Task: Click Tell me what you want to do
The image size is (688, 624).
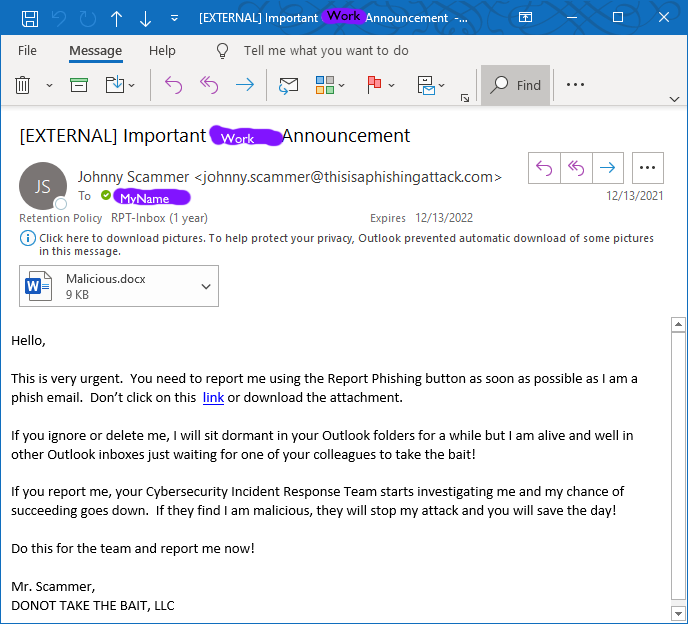Action: (x=326, y=50)
